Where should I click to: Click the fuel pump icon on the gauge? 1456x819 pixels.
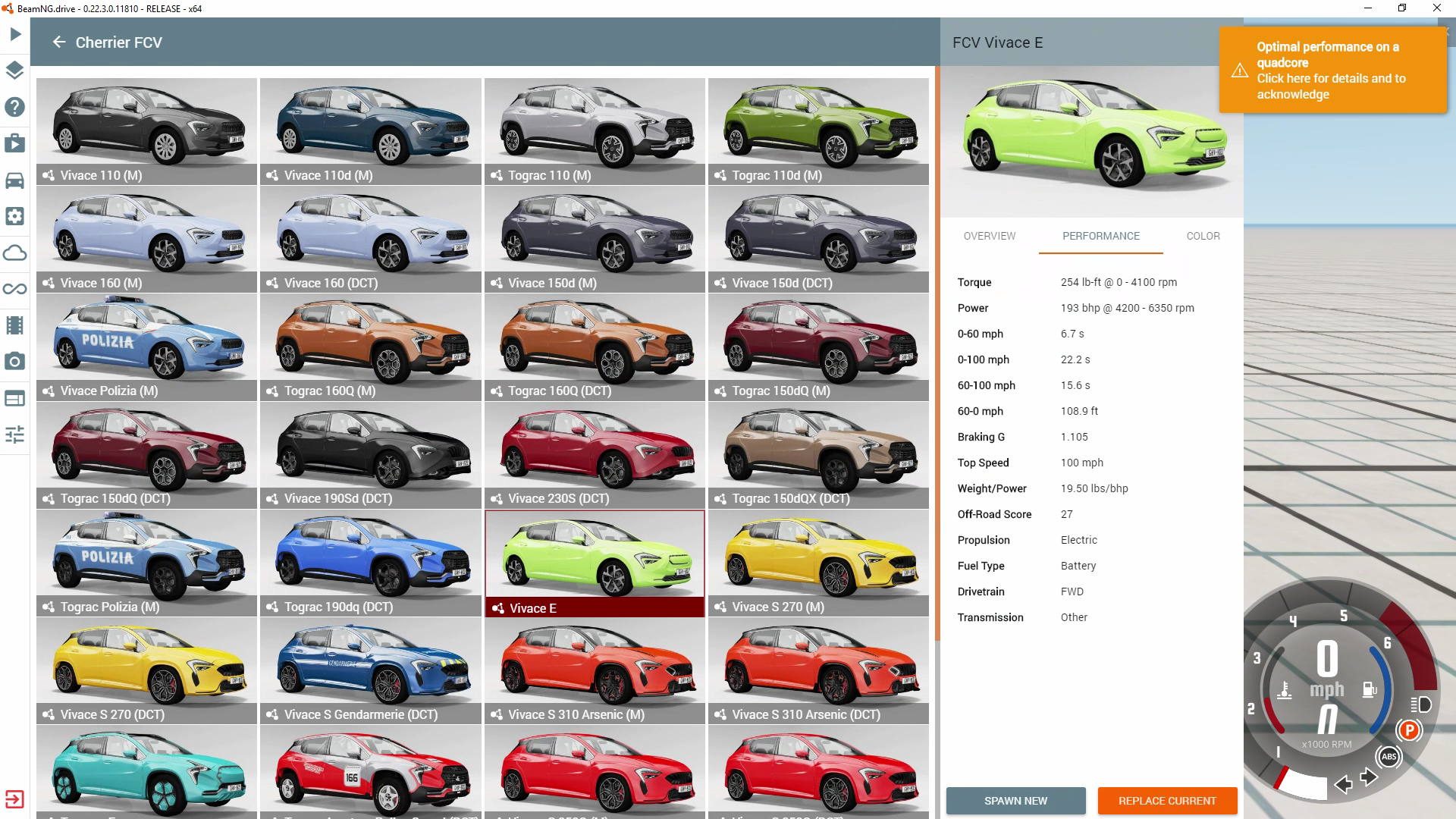[x=1370, y=689]
